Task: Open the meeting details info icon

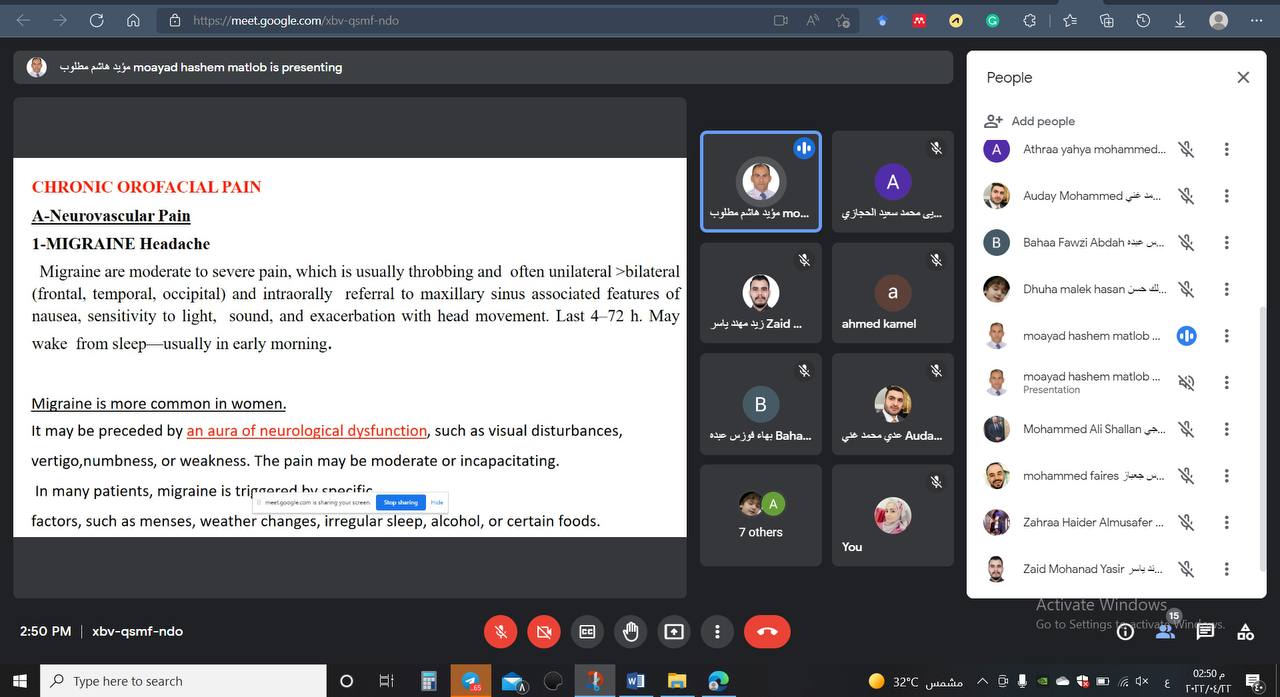Action: pyautogui.click(x=1125, y=631)
